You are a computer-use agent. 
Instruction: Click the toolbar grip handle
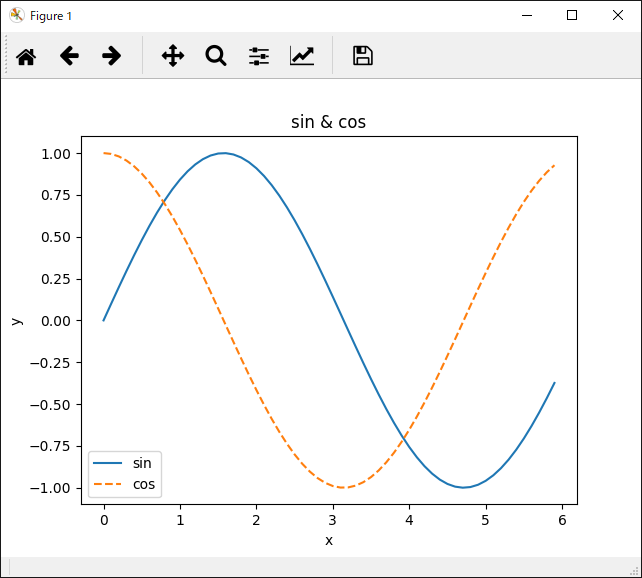tap(6, 56)
